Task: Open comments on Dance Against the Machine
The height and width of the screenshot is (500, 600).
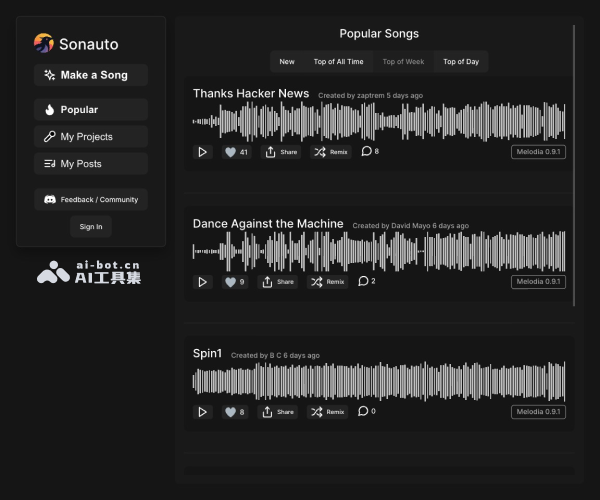Action: pos(367,282)
